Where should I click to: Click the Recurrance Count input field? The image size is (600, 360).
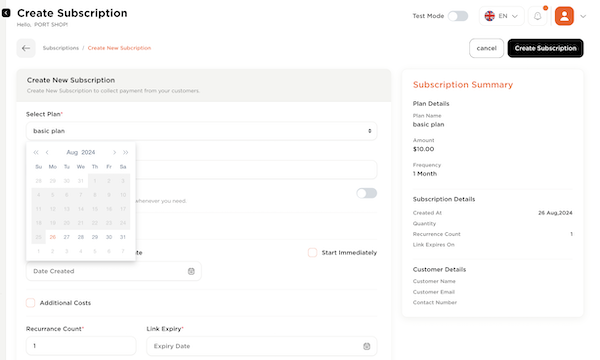tap(81, 346)
